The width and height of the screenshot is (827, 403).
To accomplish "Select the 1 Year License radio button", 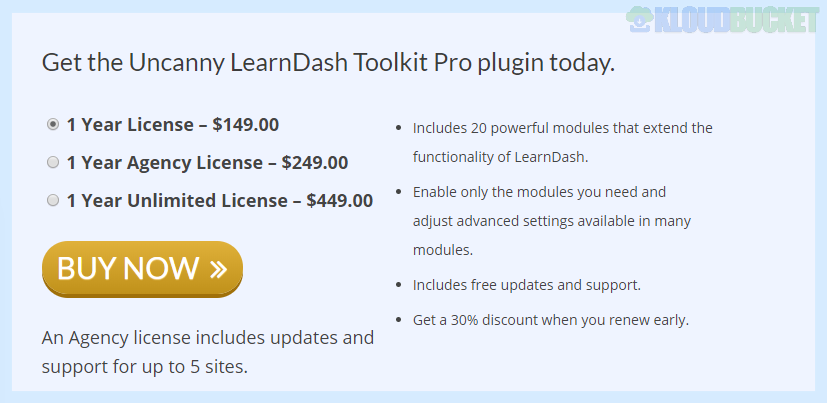I will 53,125.
